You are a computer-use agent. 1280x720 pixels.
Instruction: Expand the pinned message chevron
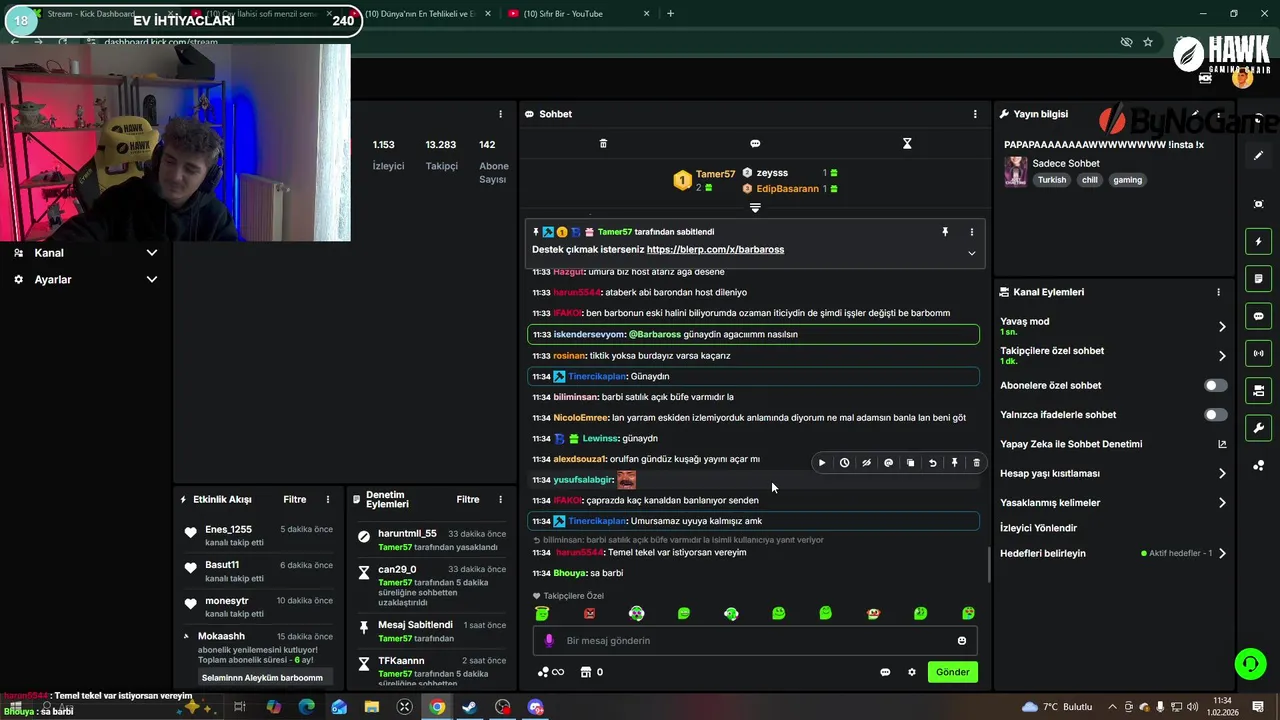[971, 253]
